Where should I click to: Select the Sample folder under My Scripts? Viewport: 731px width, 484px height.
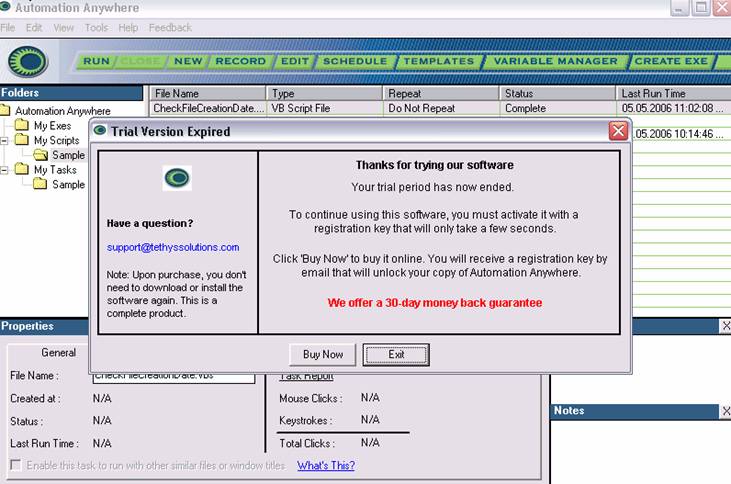coord(68,155)
